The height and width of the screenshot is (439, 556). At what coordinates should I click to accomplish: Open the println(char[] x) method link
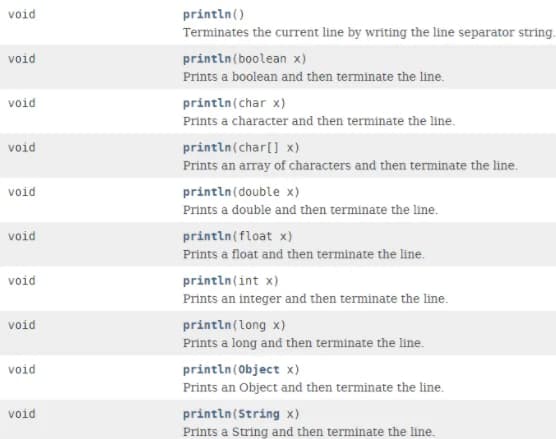point(207,148)
